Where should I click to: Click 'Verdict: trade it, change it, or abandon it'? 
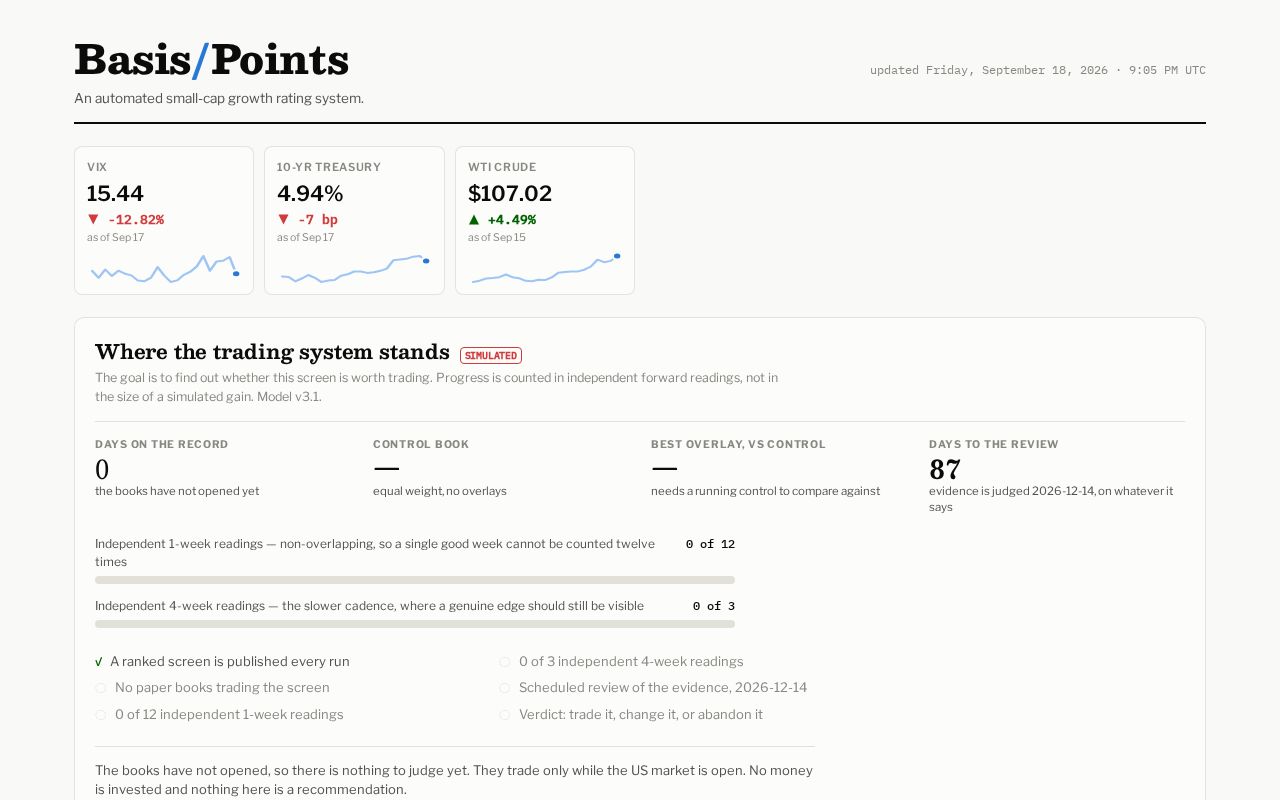pos(641,715)
